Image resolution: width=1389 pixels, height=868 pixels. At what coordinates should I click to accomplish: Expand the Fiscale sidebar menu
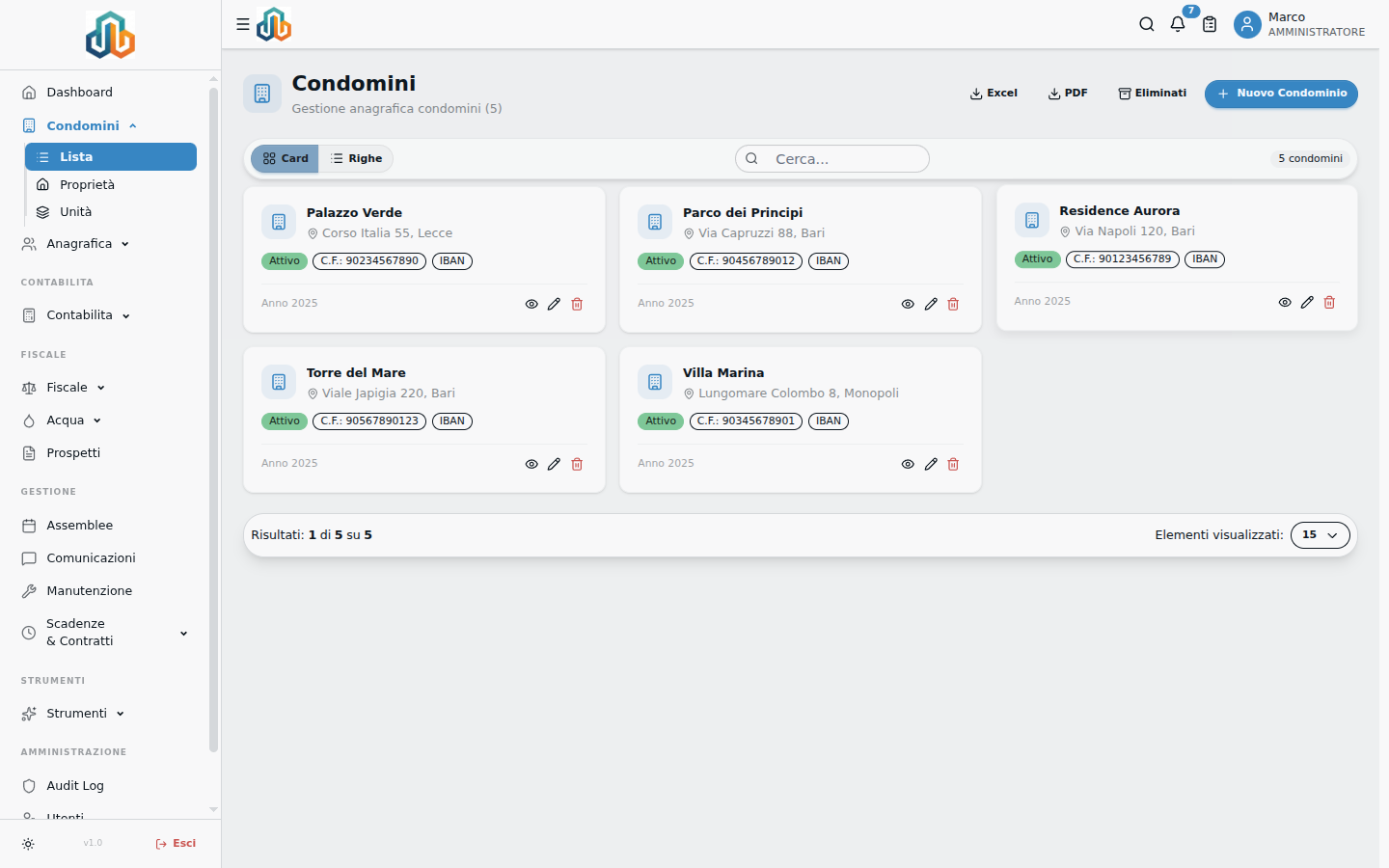(101, 388)
